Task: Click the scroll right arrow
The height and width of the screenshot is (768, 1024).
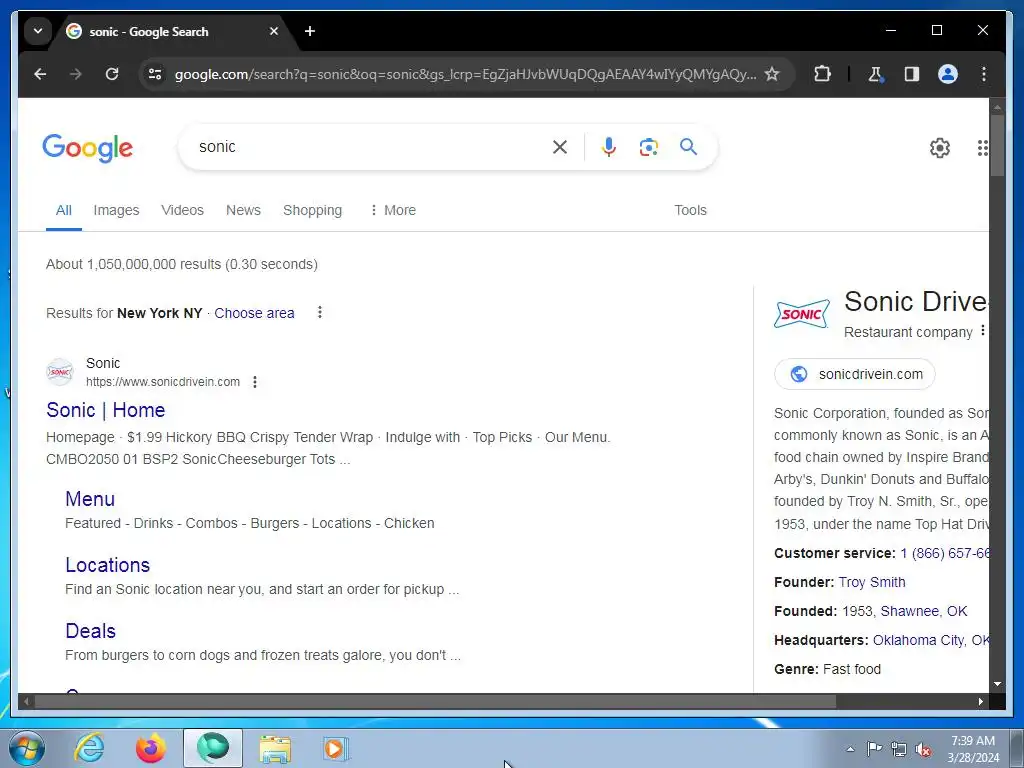Action: [980, 701]
